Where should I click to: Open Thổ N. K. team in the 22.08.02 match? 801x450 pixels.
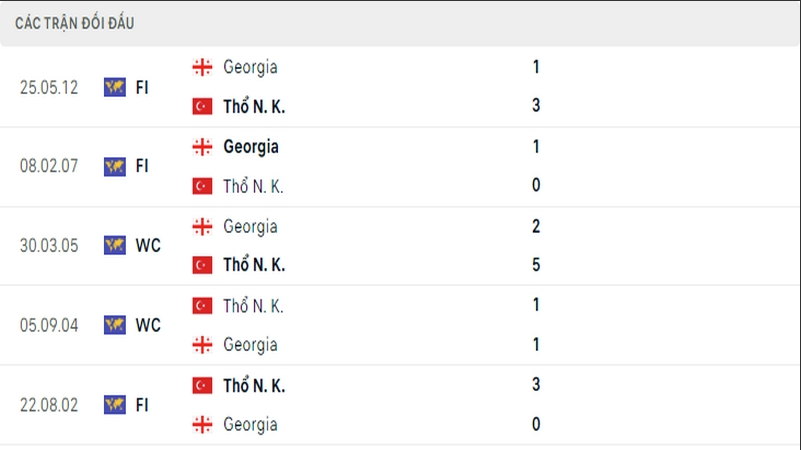254,385
